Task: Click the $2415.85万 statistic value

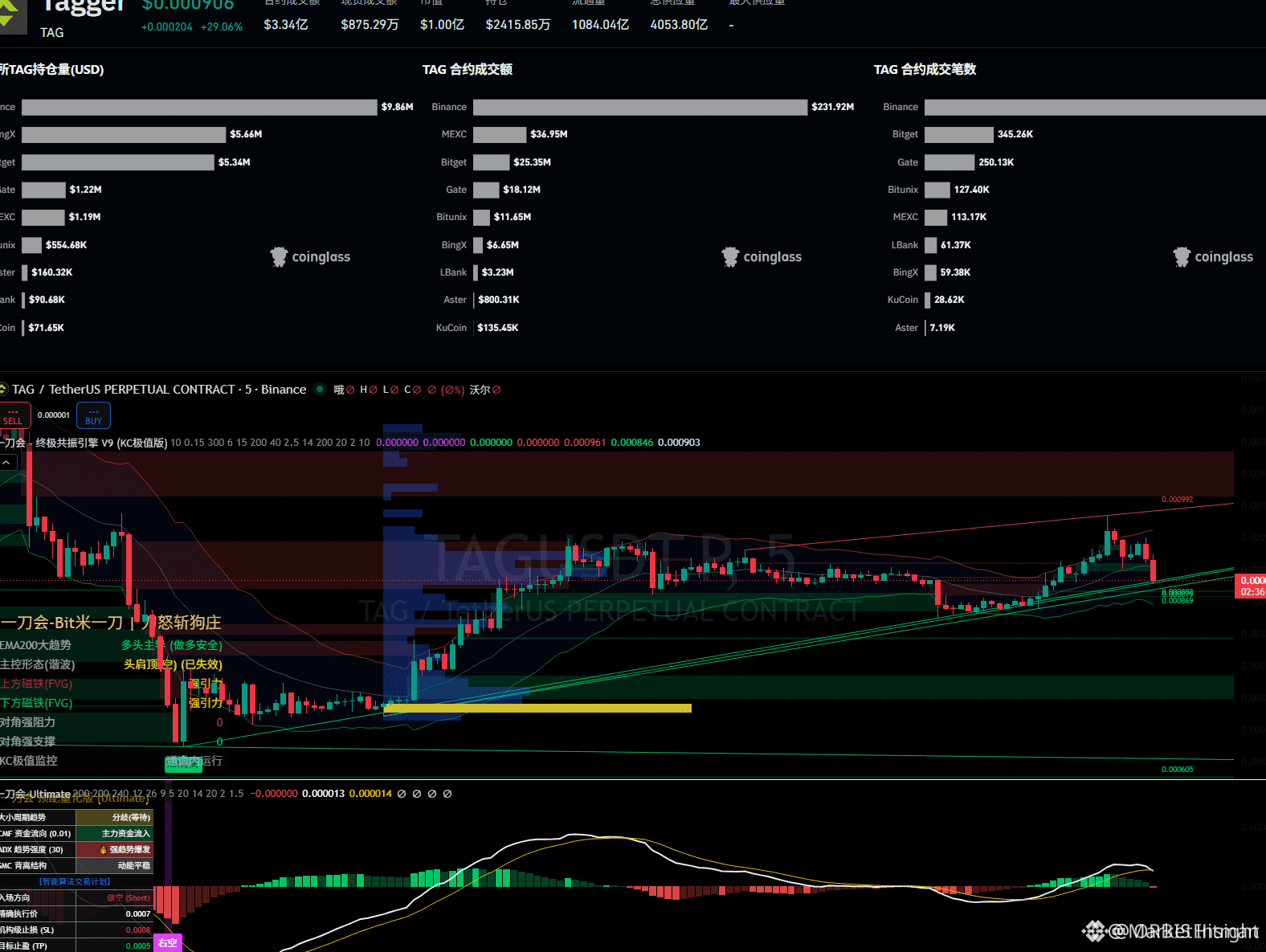Action: (x=518, y=25)
